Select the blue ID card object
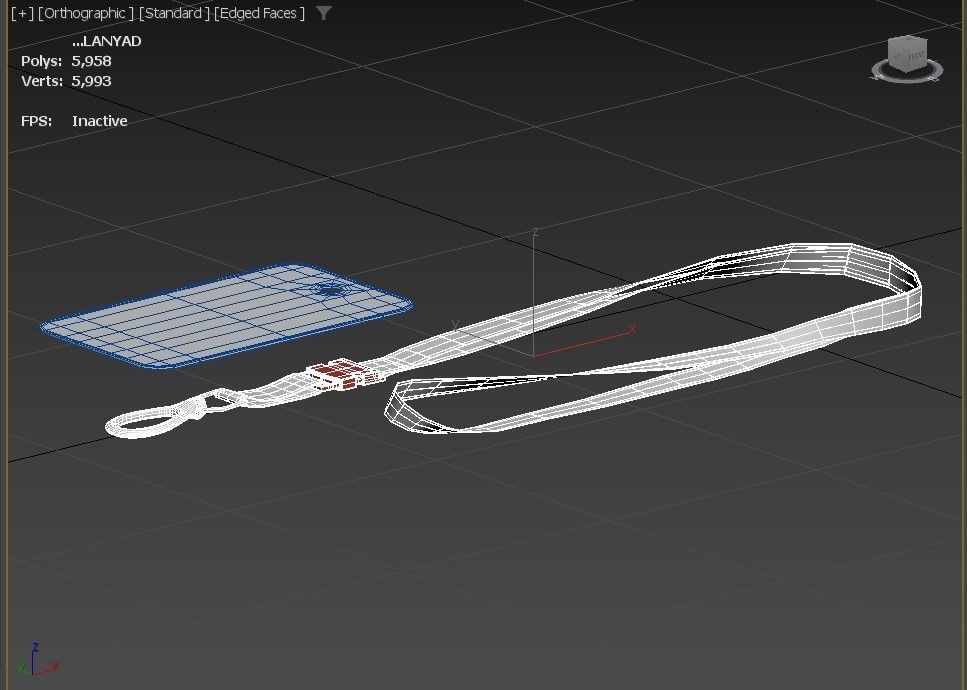 pyautogui.click(x=226, y=316)
